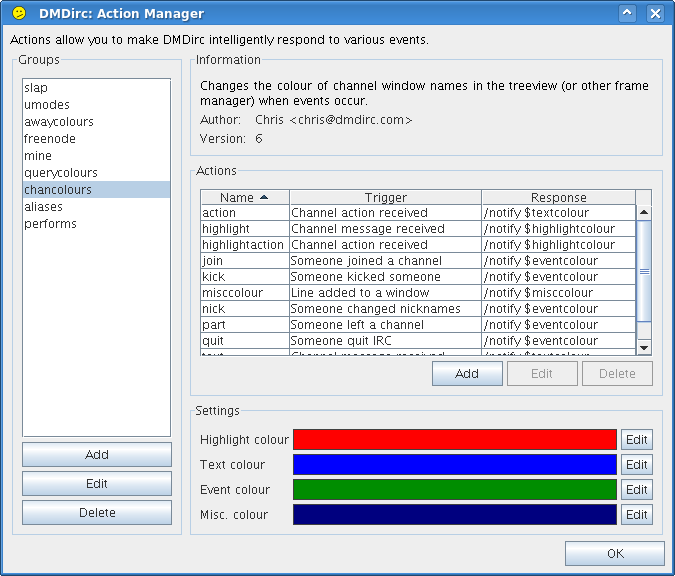
Task: Click 'Someone quit IRC' trigger cell
Action: pos(385,341)
